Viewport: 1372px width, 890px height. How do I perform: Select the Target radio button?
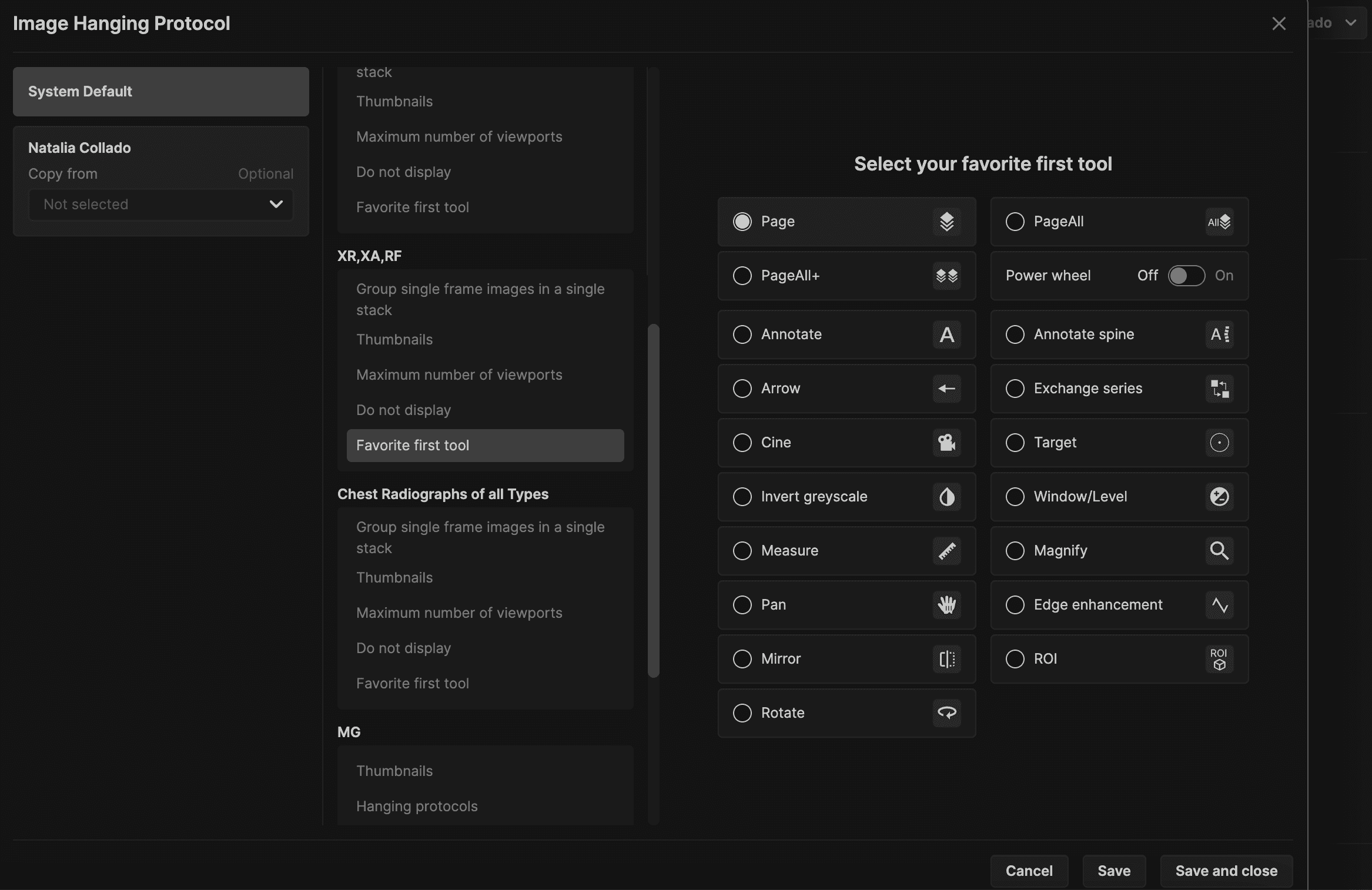1015,443
